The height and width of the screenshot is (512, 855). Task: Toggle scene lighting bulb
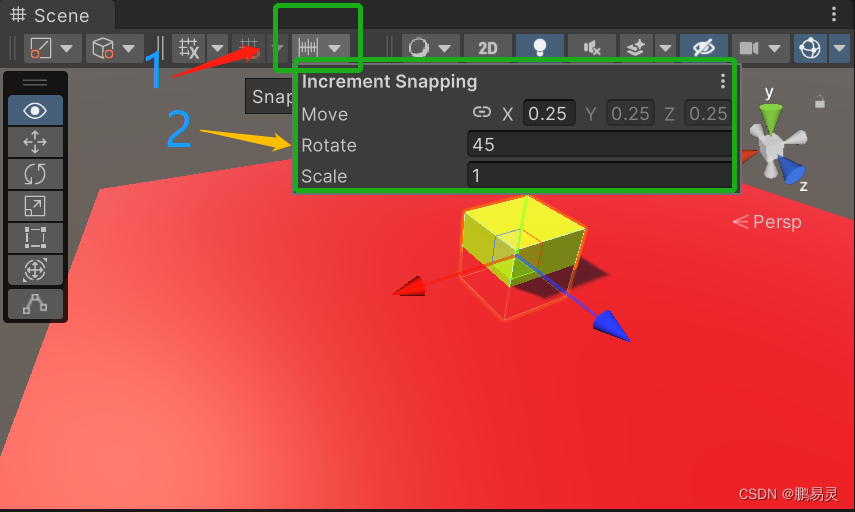[x=539, y=48]
